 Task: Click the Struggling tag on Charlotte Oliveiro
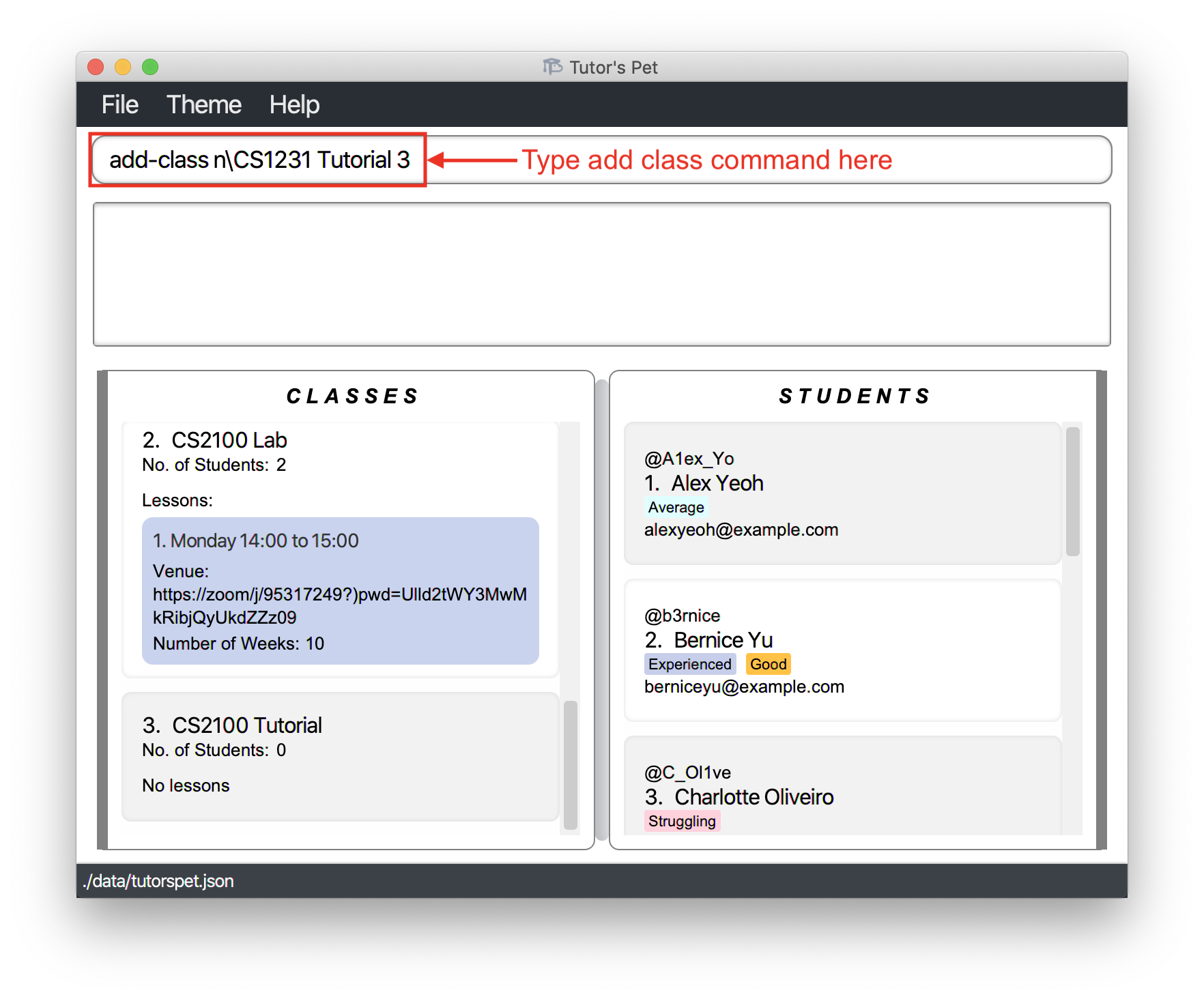coord(682,821)
